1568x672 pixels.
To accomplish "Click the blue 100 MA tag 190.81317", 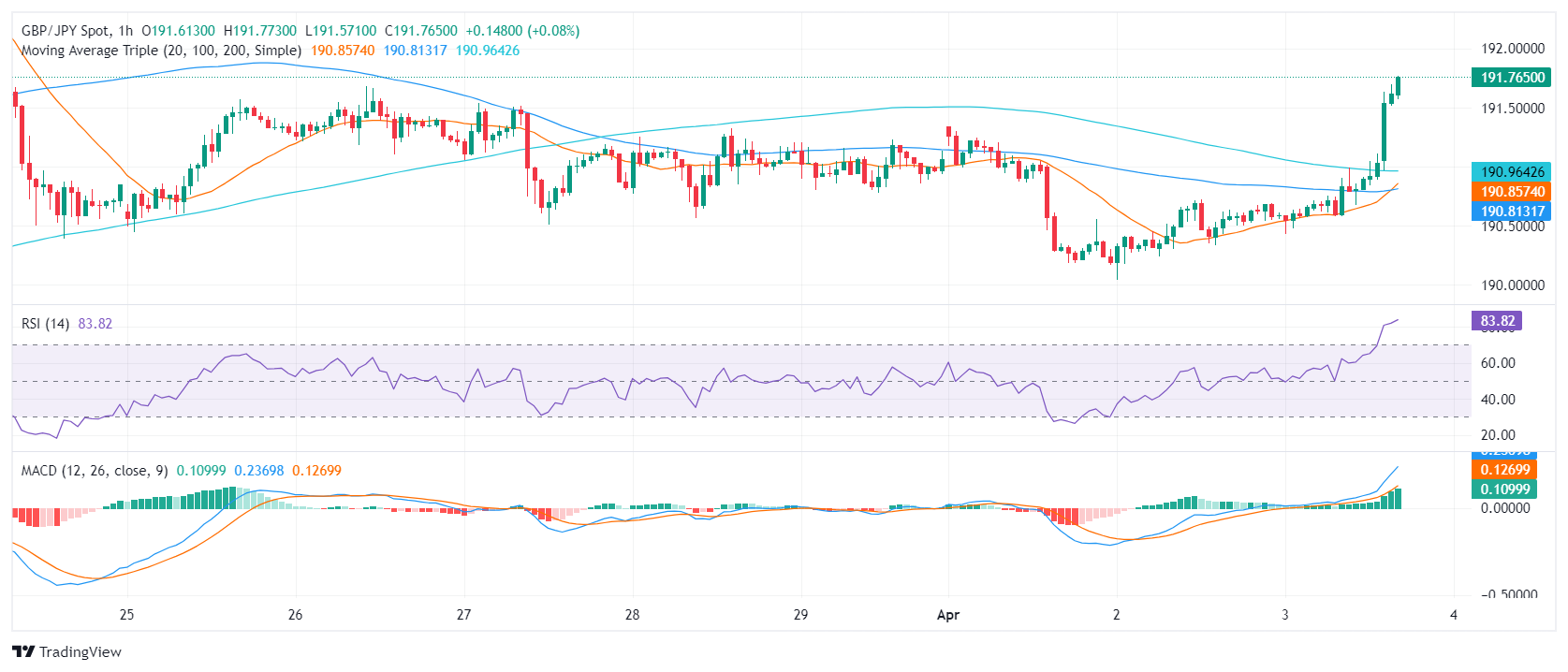I will pos(1512,212).
